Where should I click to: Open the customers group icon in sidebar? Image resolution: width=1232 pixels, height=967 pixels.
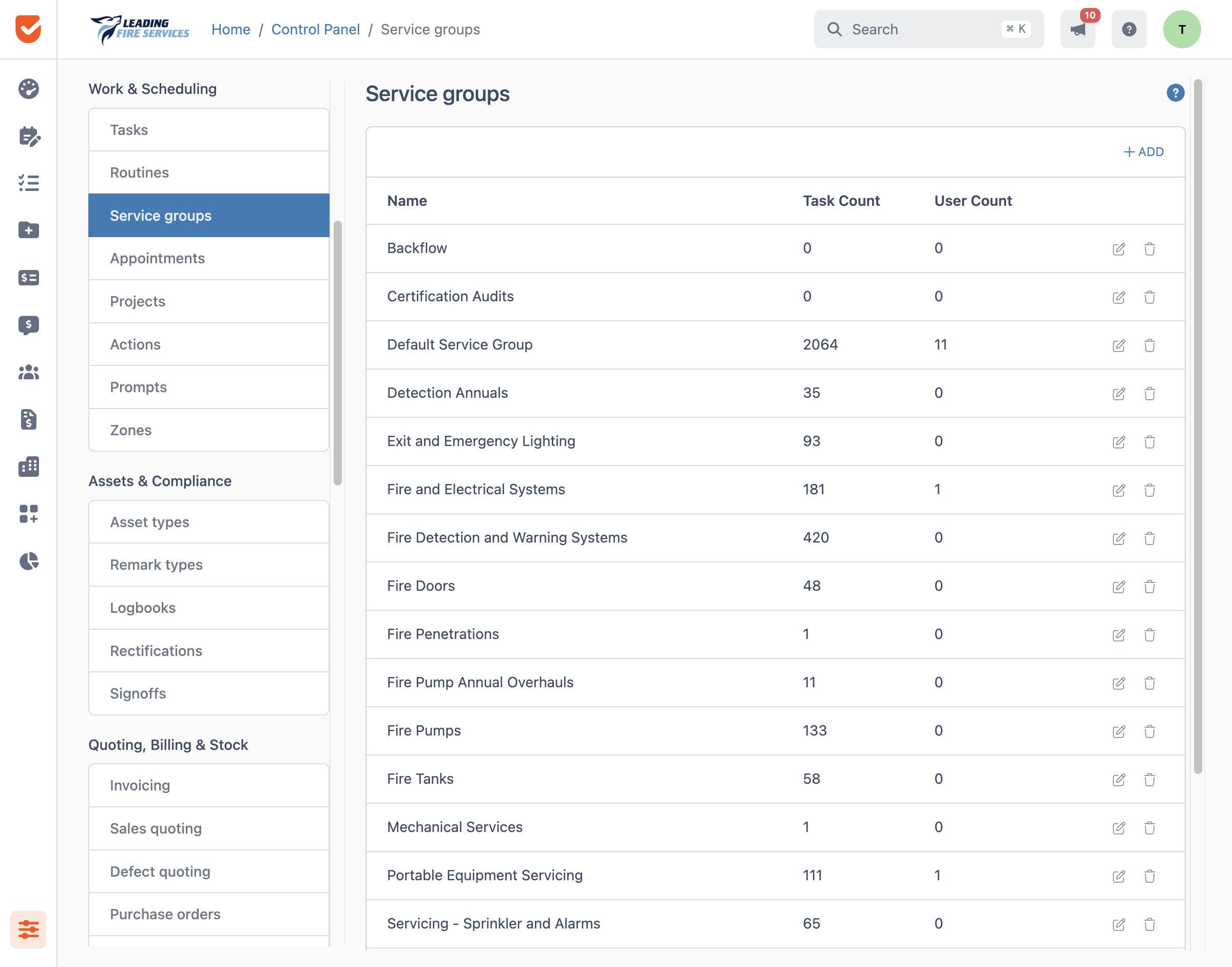(x=28, y=372)
